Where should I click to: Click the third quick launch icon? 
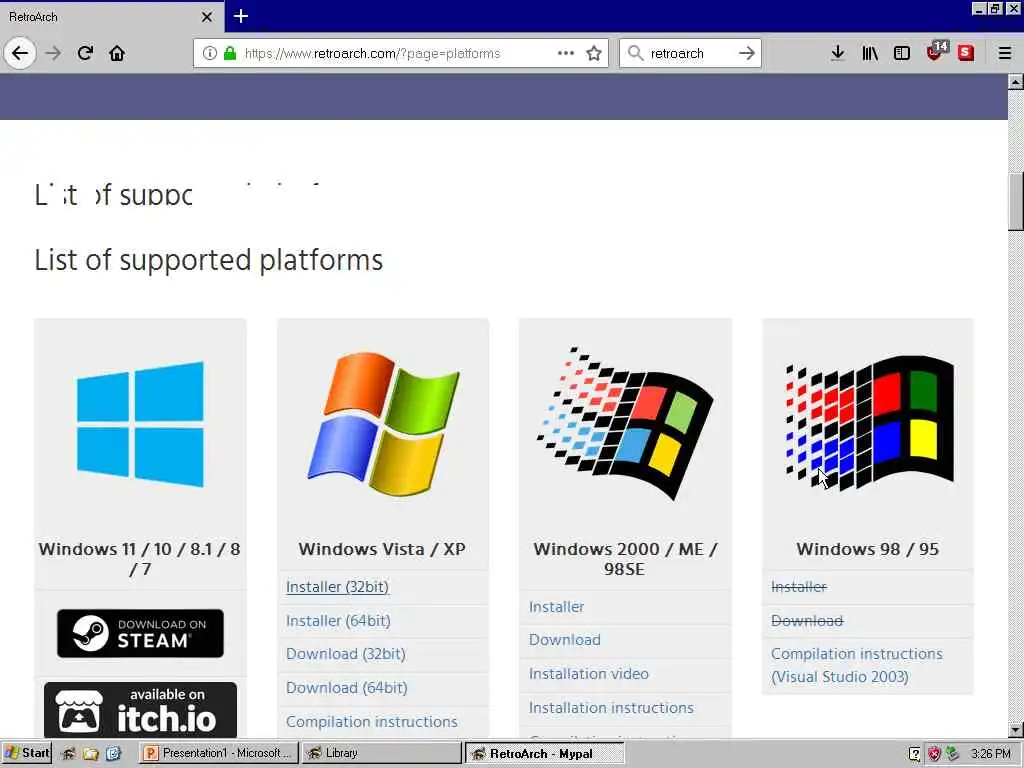pos(113,754)
